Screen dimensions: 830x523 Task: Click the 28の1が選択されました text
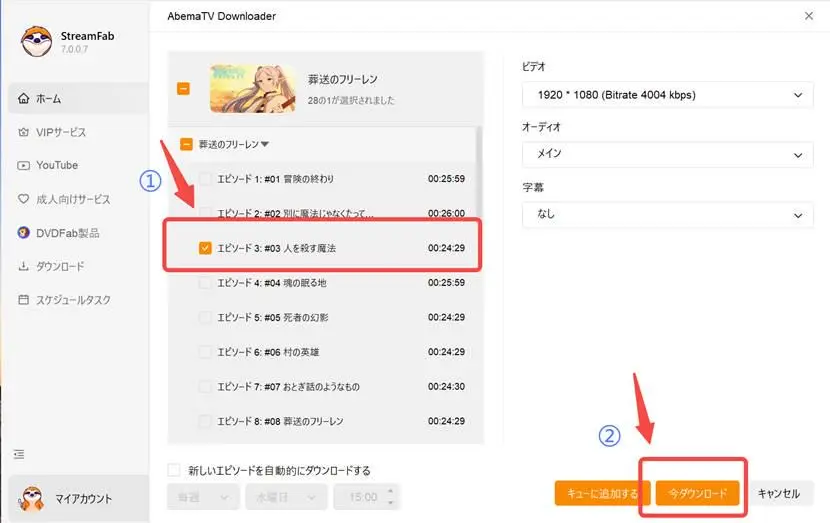coord(351,100)
